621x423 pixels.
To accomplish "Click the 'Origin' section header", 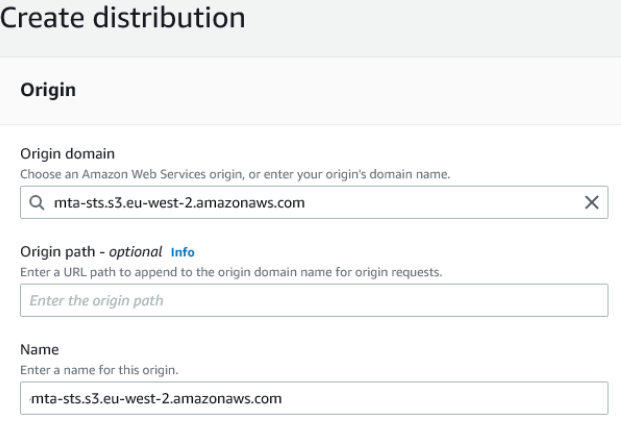I will point(48,90).
